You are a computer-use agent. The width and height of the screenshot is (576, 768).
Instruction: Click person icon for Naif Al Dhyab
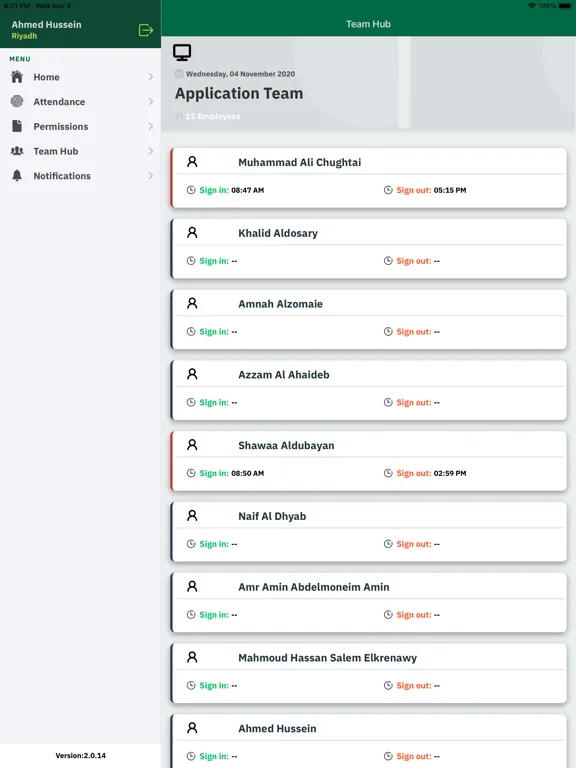[x=192, y=516]
